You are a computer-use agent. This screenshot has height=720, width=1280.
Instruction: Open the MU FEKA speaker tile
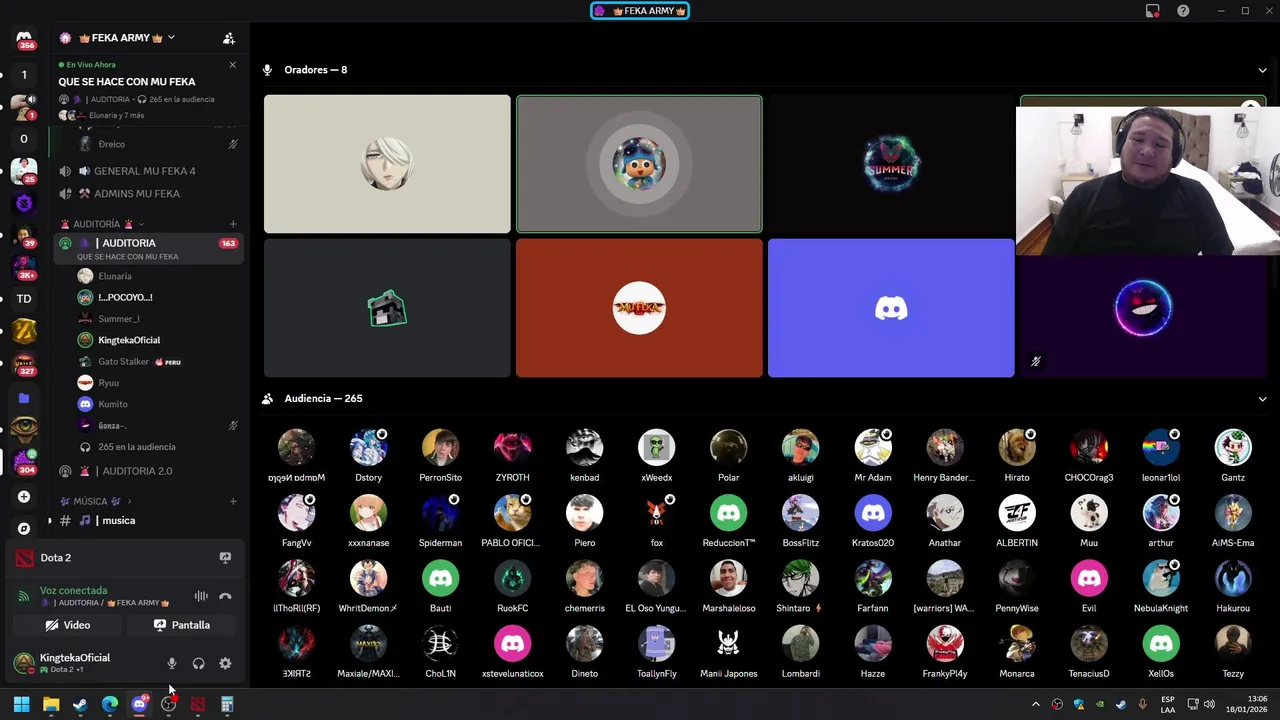[x=639, y=308]
